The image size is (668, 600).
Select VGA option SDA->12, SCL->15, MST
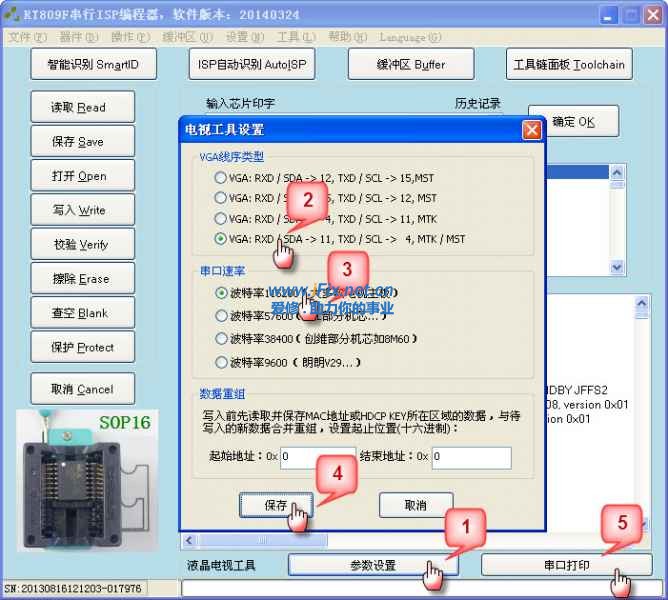click(x=221, y=177)
